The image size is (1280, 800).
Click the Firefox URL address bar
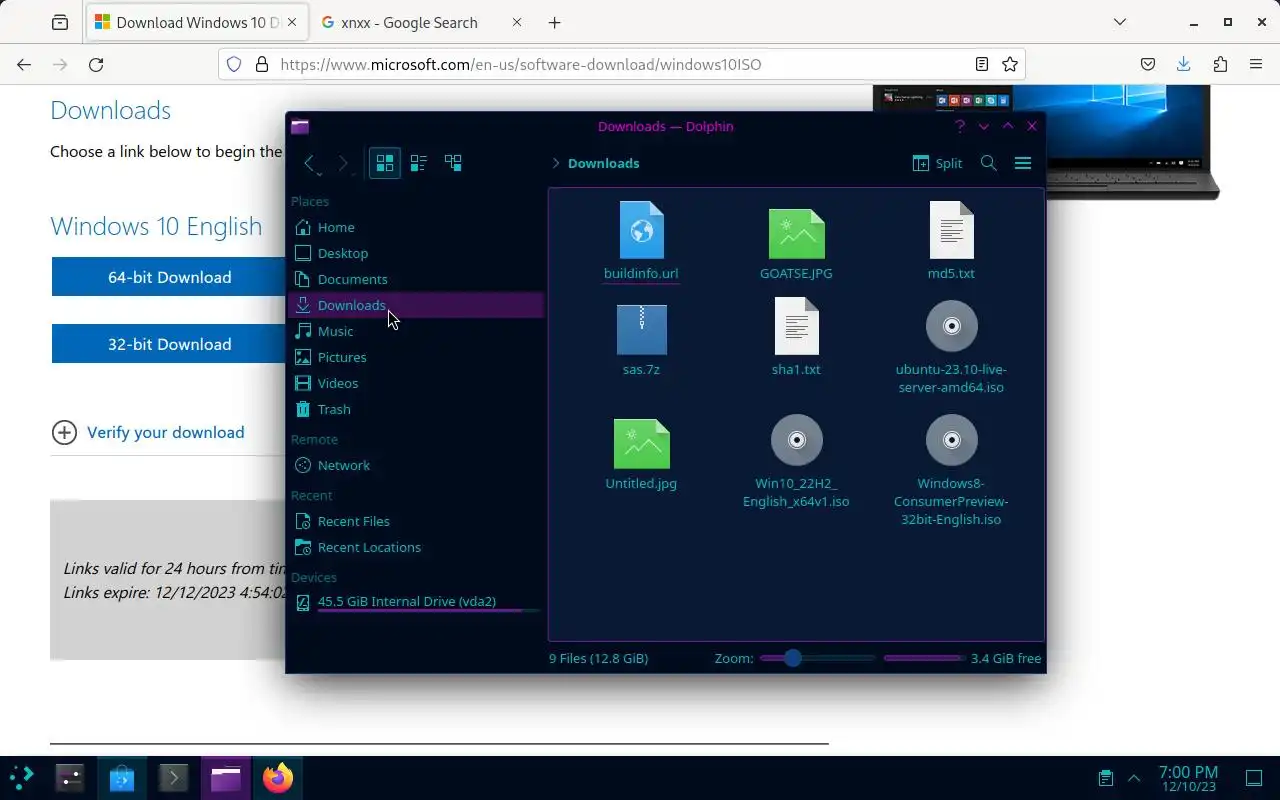coord(622,64)
